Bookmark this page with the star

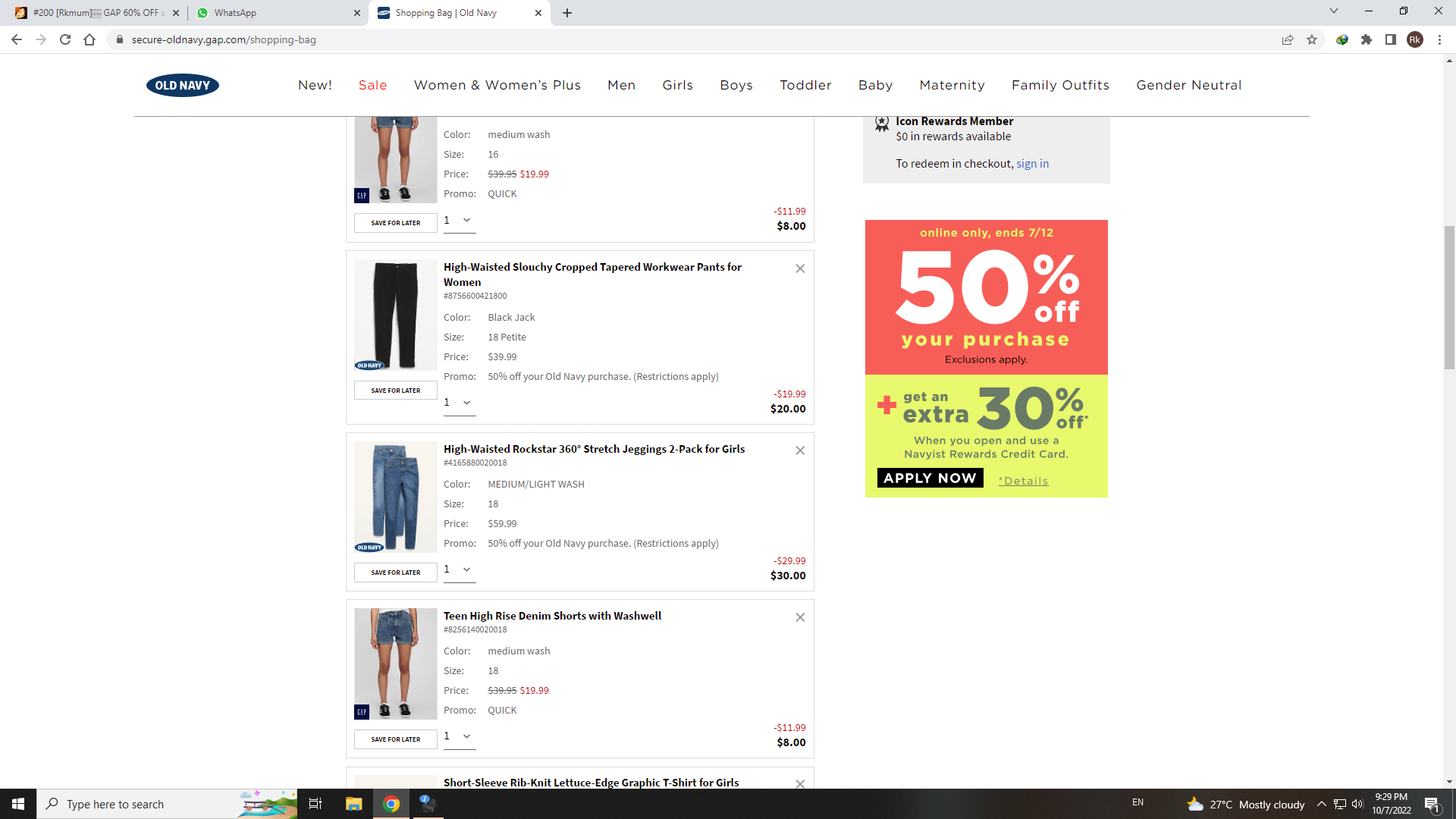[x=1312, y=39]
